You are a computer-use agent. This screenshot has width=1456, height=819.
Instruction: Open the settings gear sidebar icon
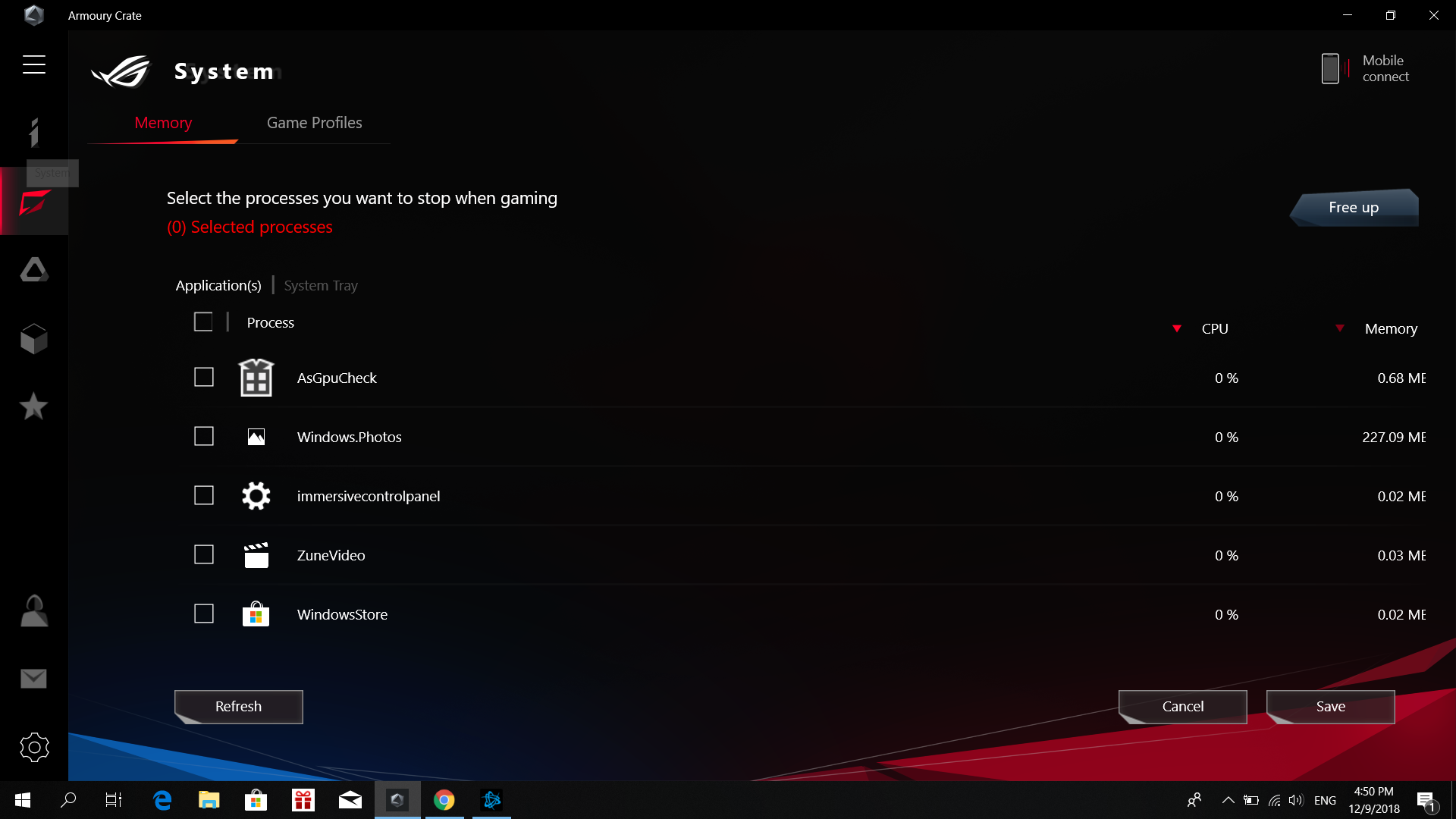click(x=34, y=747)
